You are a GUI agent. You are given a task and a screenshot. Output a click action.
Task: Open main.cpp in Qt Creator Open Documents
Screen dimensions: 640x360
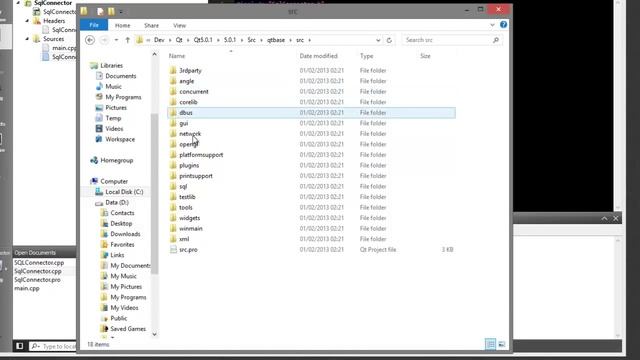[27, 288]
